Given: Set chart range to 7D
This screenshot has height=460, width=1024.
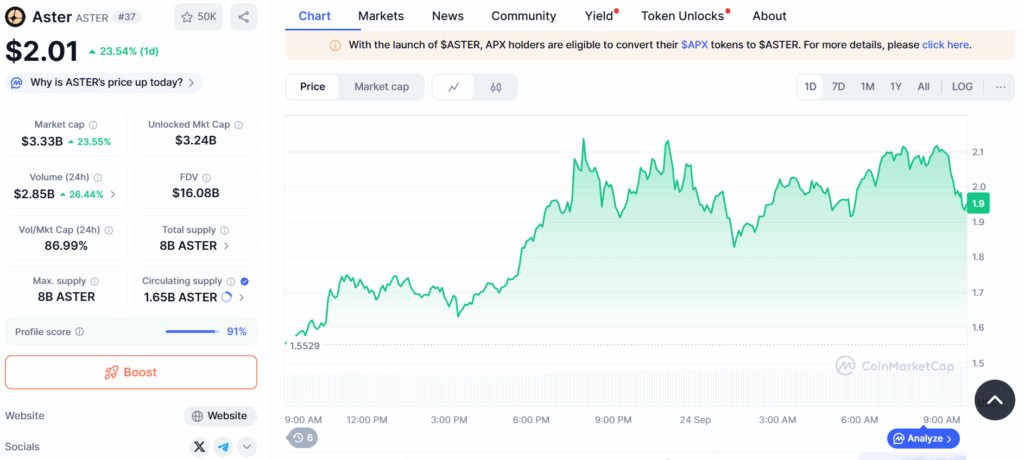Looking at the screenshot, I should pyautogui.click(x=839, y=87).
